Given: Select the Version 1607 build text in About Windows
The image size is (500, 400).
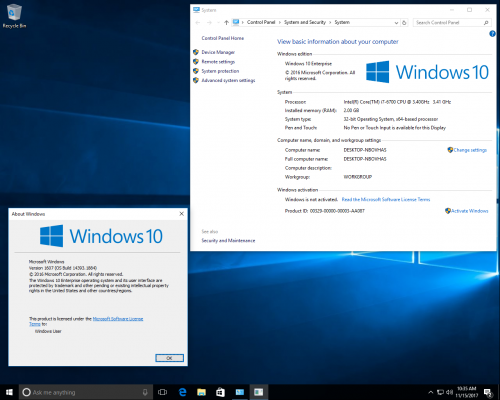Looking at the screenshot, I should point(63,268).
